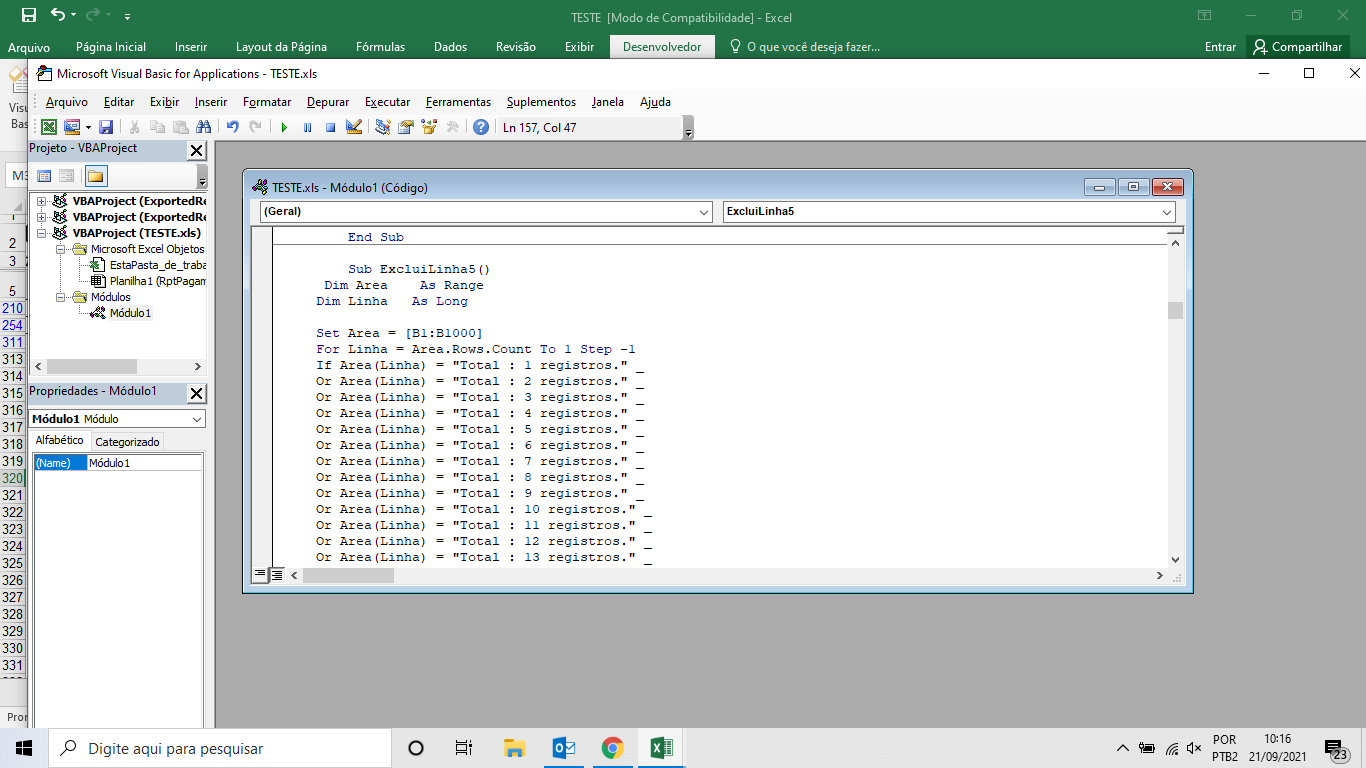
Task: Click the code window vertical scrollbar thumb
Action: click(x=1175, y=310)
